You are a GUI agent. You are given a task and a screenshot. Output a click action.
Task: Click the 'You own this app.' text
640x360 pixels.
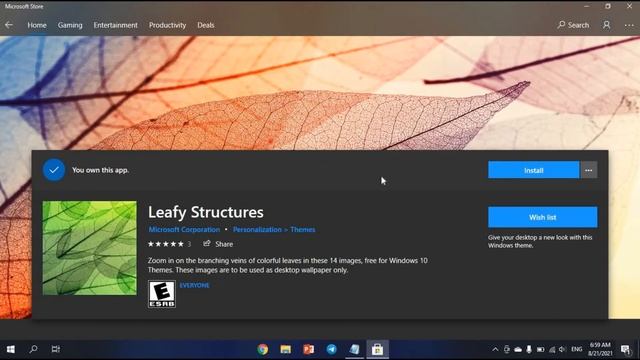(100, 170)
